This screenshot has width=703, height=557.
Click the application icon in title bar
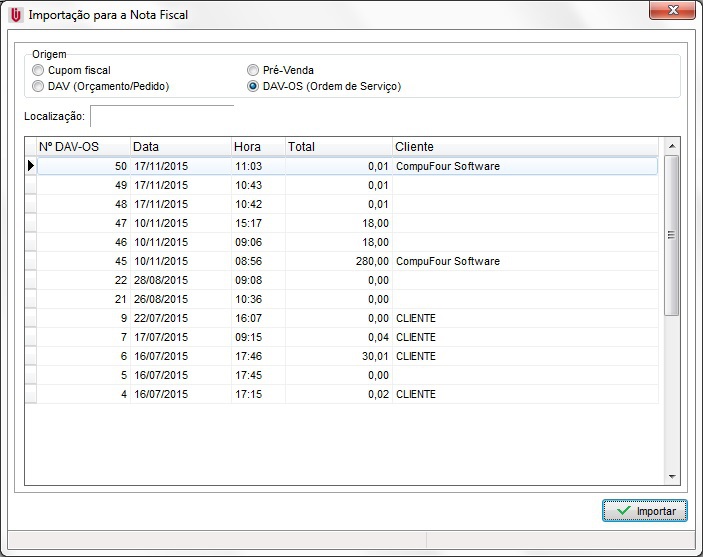point(15,15)
